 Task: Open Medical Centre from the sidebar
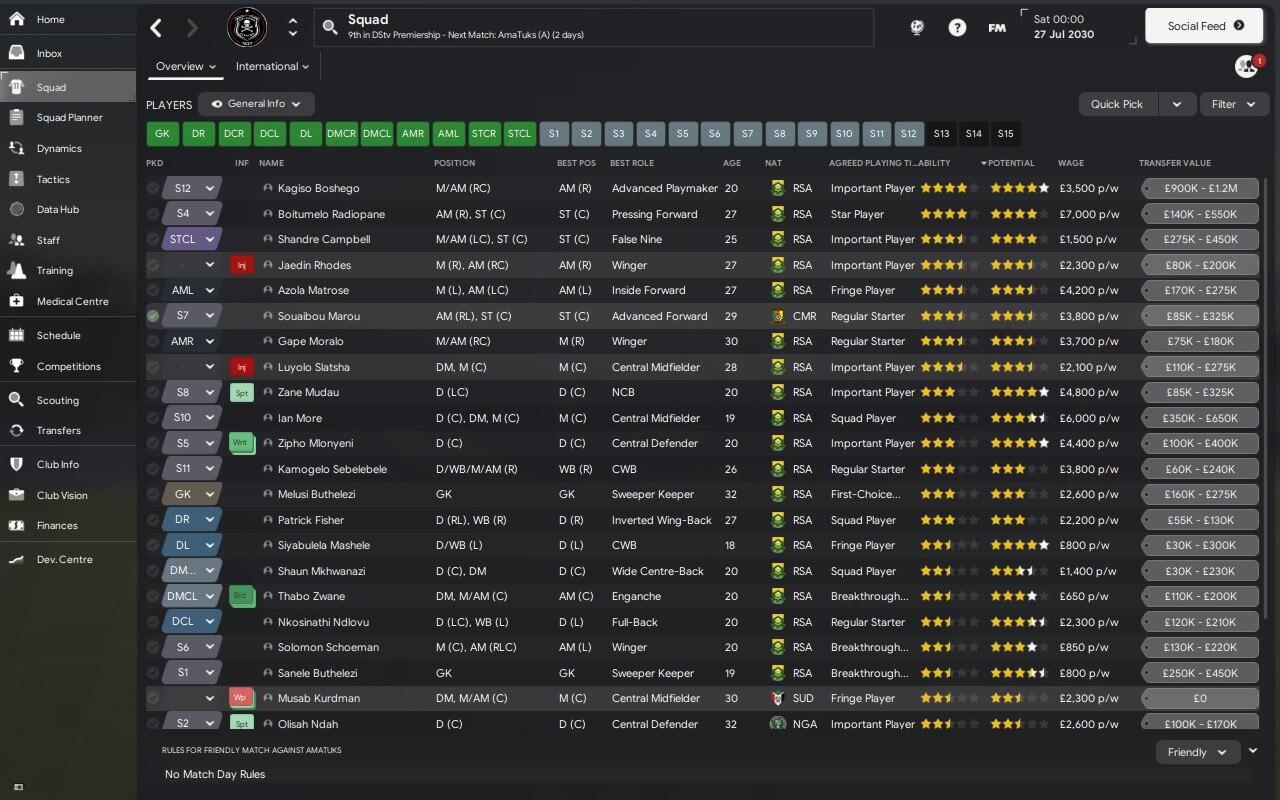[68, 301]
